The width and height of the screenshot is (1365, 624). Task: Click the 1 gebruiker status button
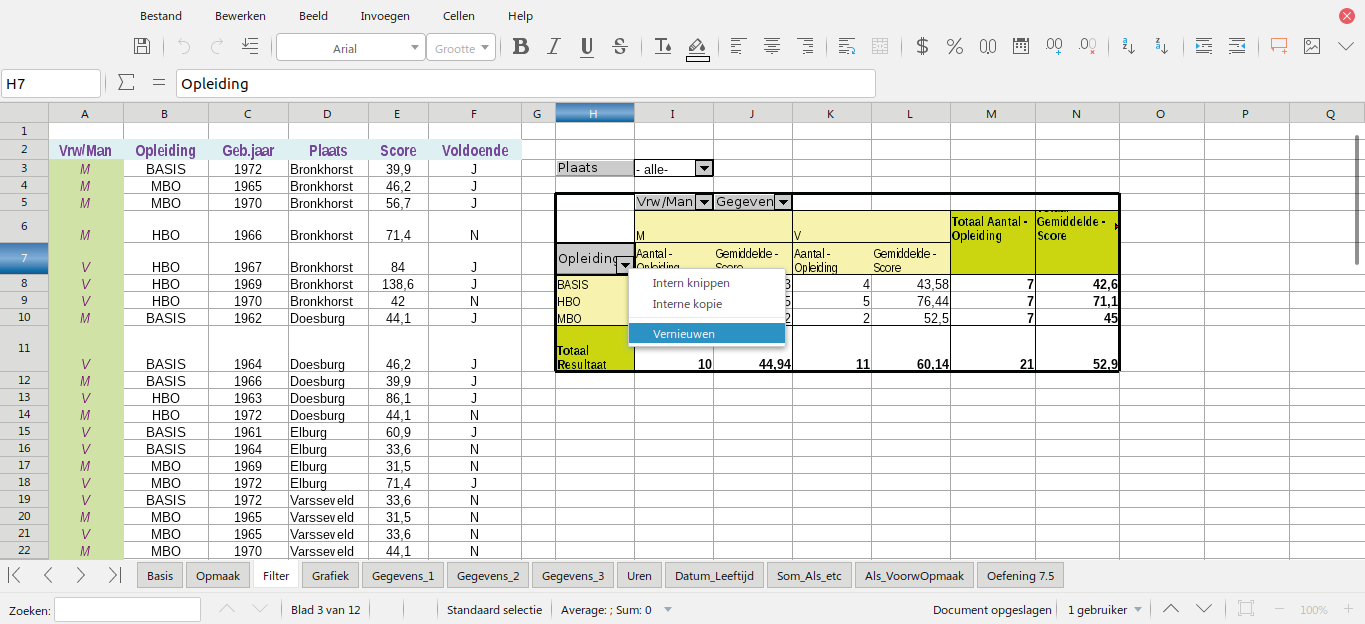(1104, 610)
